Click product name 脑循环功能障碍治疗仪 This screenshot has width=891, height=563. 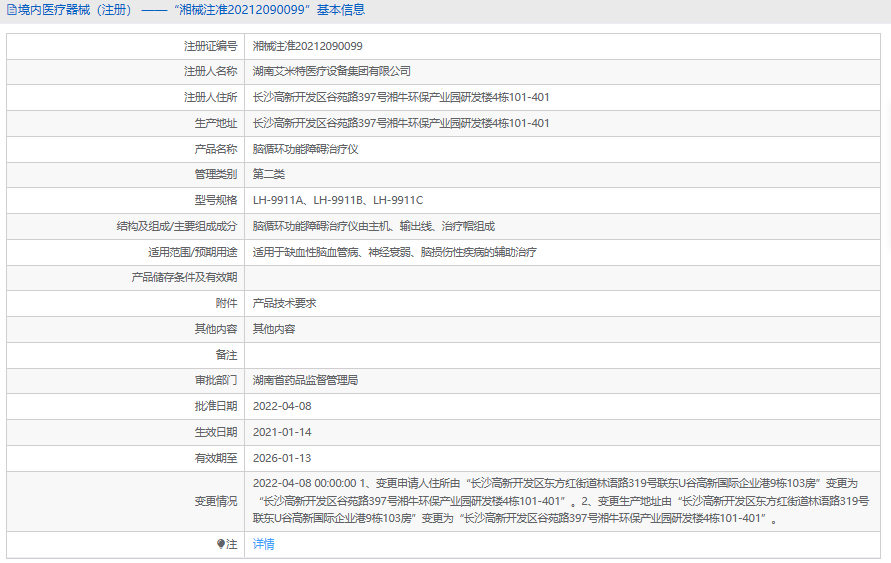[306, 149]
